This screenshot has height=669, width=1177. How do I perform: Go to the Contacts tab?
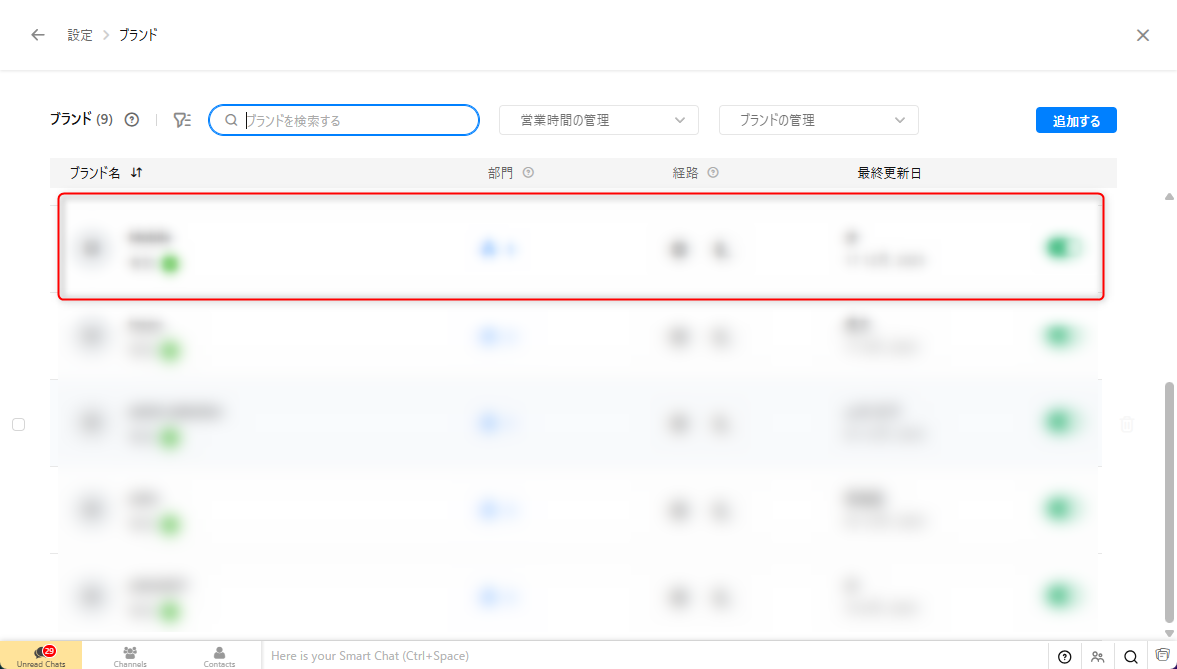[219, 656]
